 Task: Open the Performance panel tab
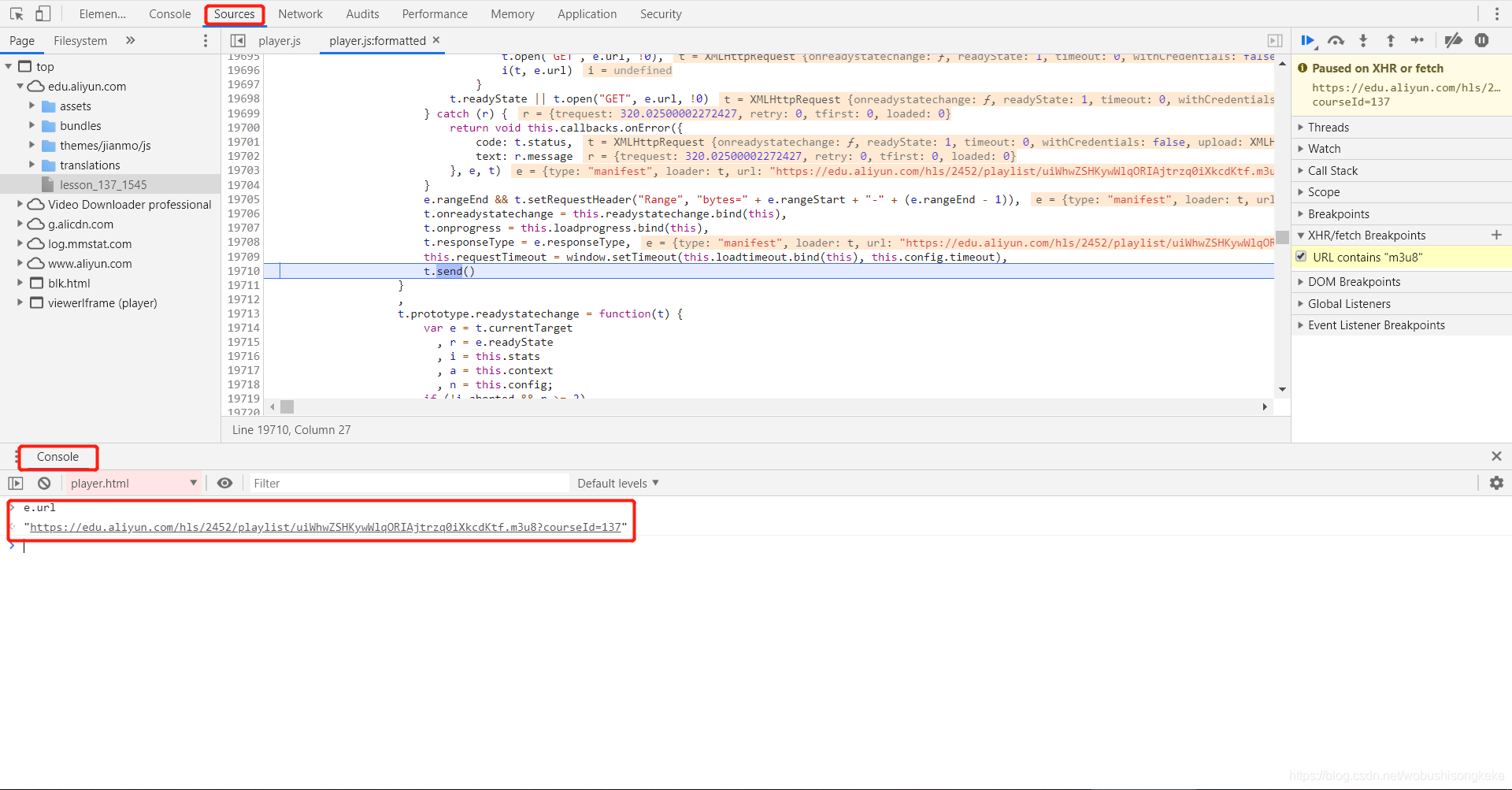tap(435, 14)
